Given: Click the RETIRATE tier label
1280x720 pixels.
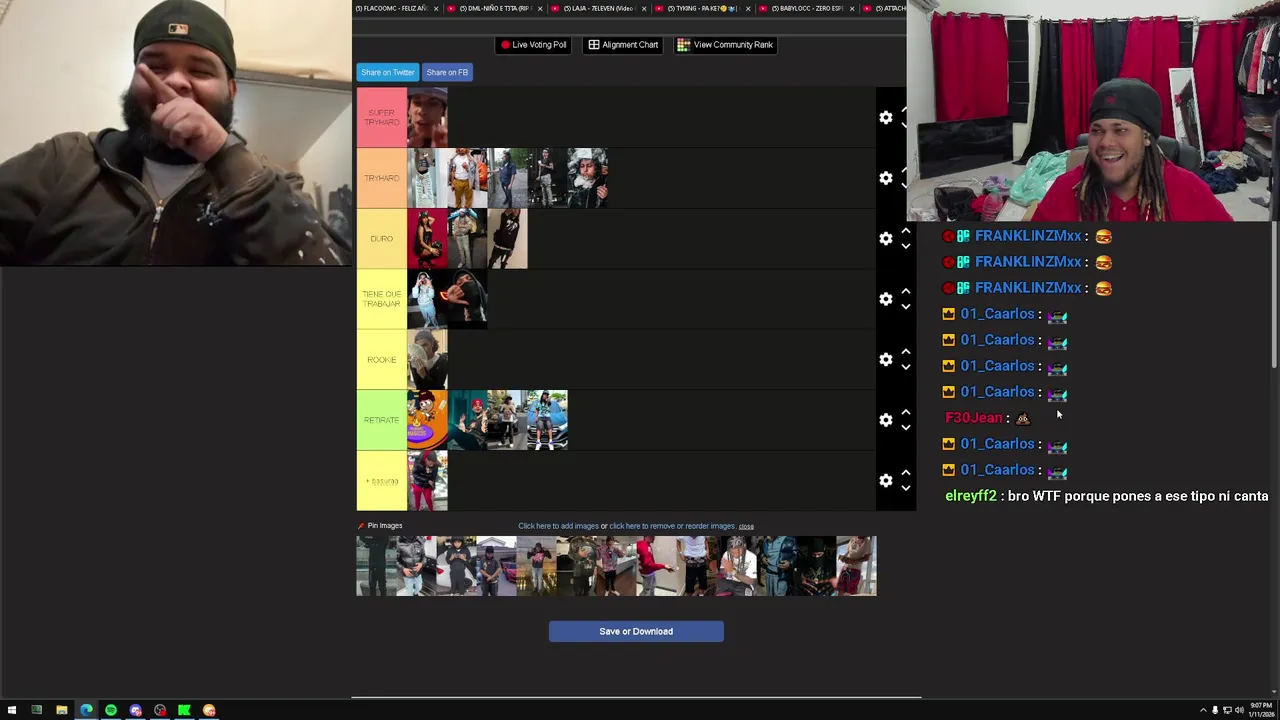Looking at the screenshot, I should coord(382,420).
